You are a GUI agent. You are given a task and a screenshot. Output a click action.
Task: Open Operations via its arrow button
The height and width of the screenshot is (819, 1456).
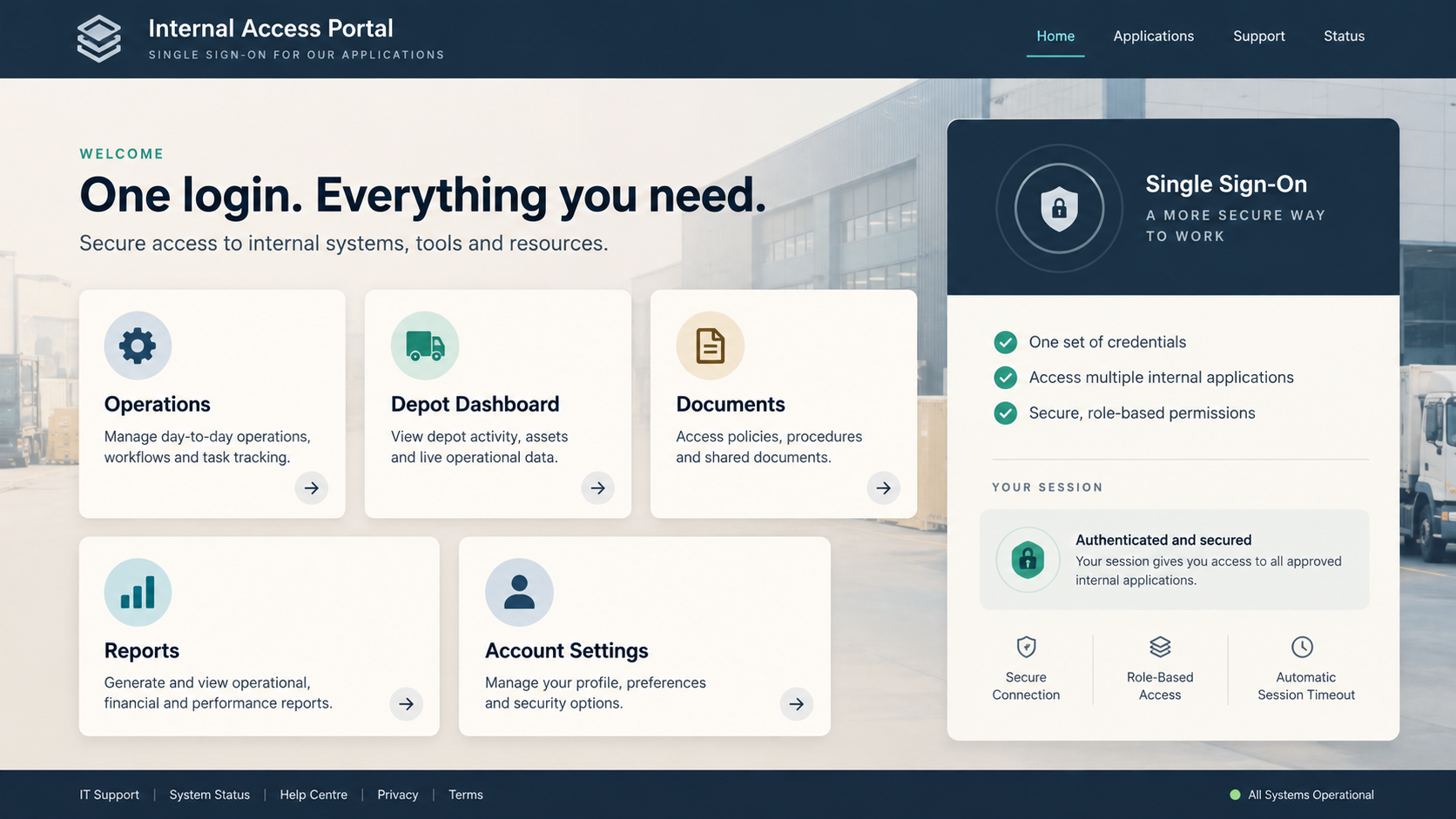click(x=311, y=488)
